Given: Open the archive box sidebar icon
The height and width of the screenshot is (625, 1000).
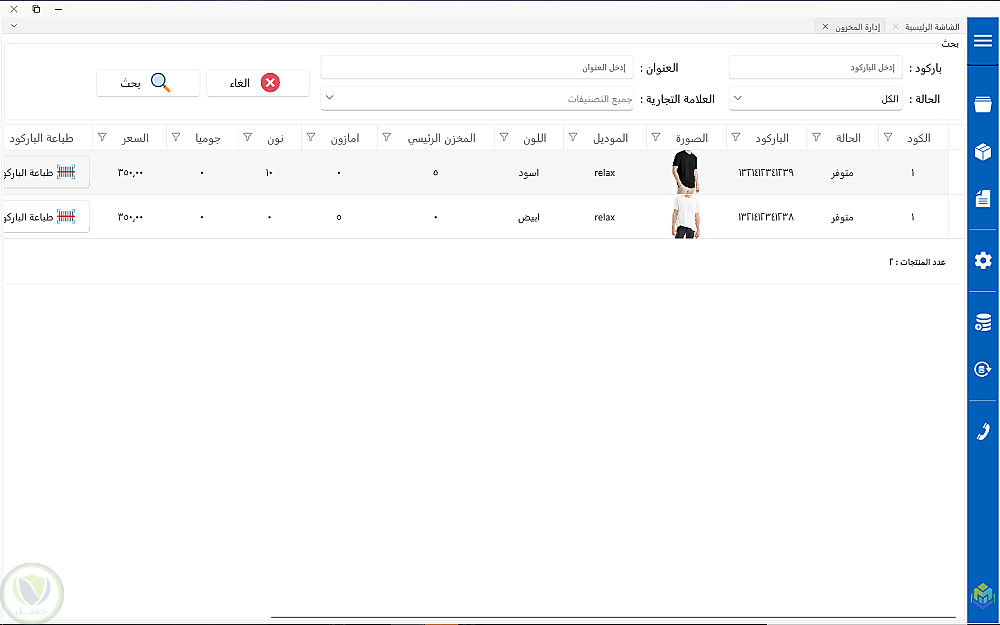Looking at the screenshot, I should pyautogui.click(x=983, y=104).
